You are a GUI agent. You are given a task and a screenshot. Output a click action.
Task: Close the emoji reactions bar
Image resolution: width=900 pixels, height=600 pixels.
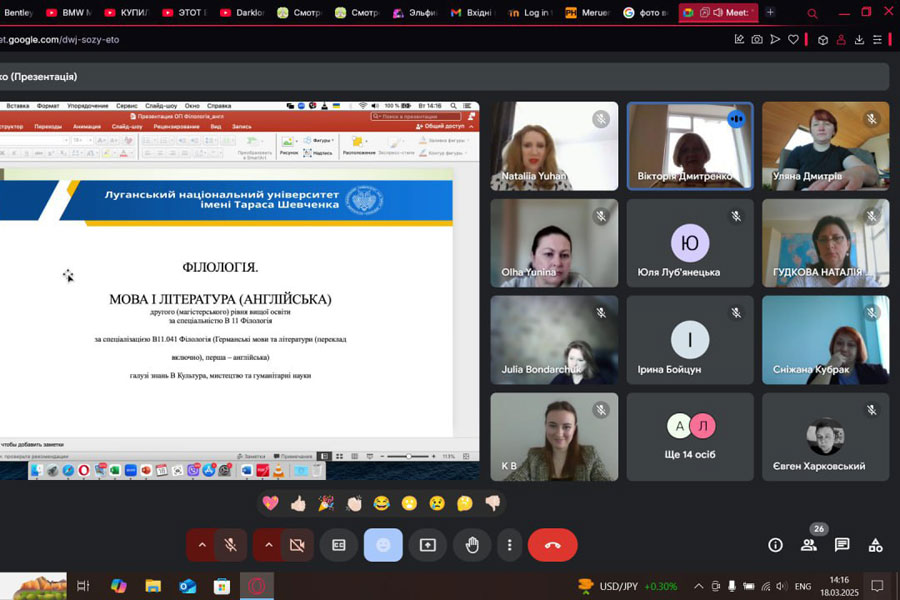[383, 545]
